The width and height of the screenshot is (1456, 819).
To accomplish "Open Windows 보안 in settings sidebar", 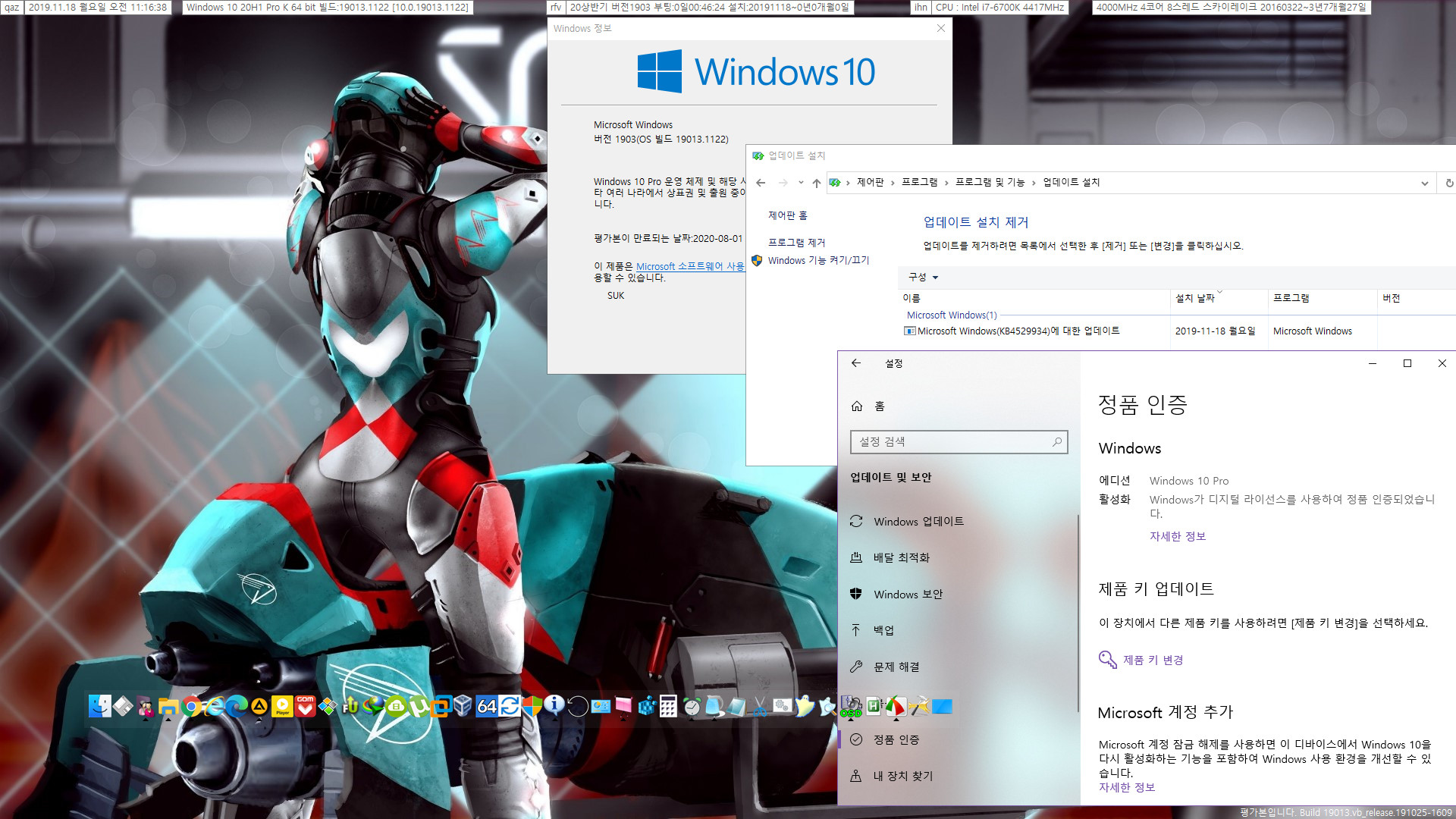I will coord(959,594).
